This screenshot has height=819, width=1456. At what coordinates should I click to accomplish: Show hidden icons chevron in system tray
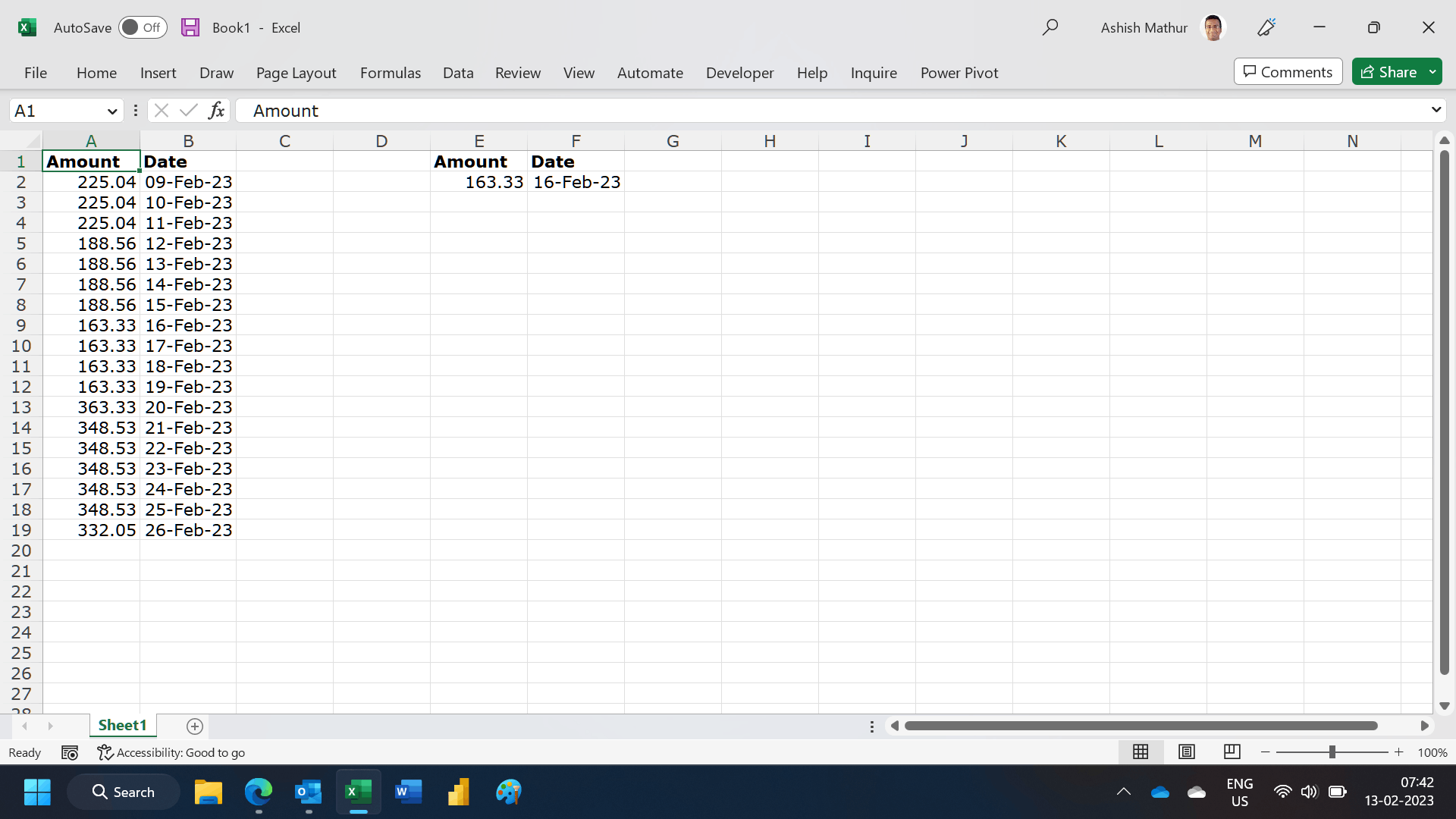click(1124, 792)
